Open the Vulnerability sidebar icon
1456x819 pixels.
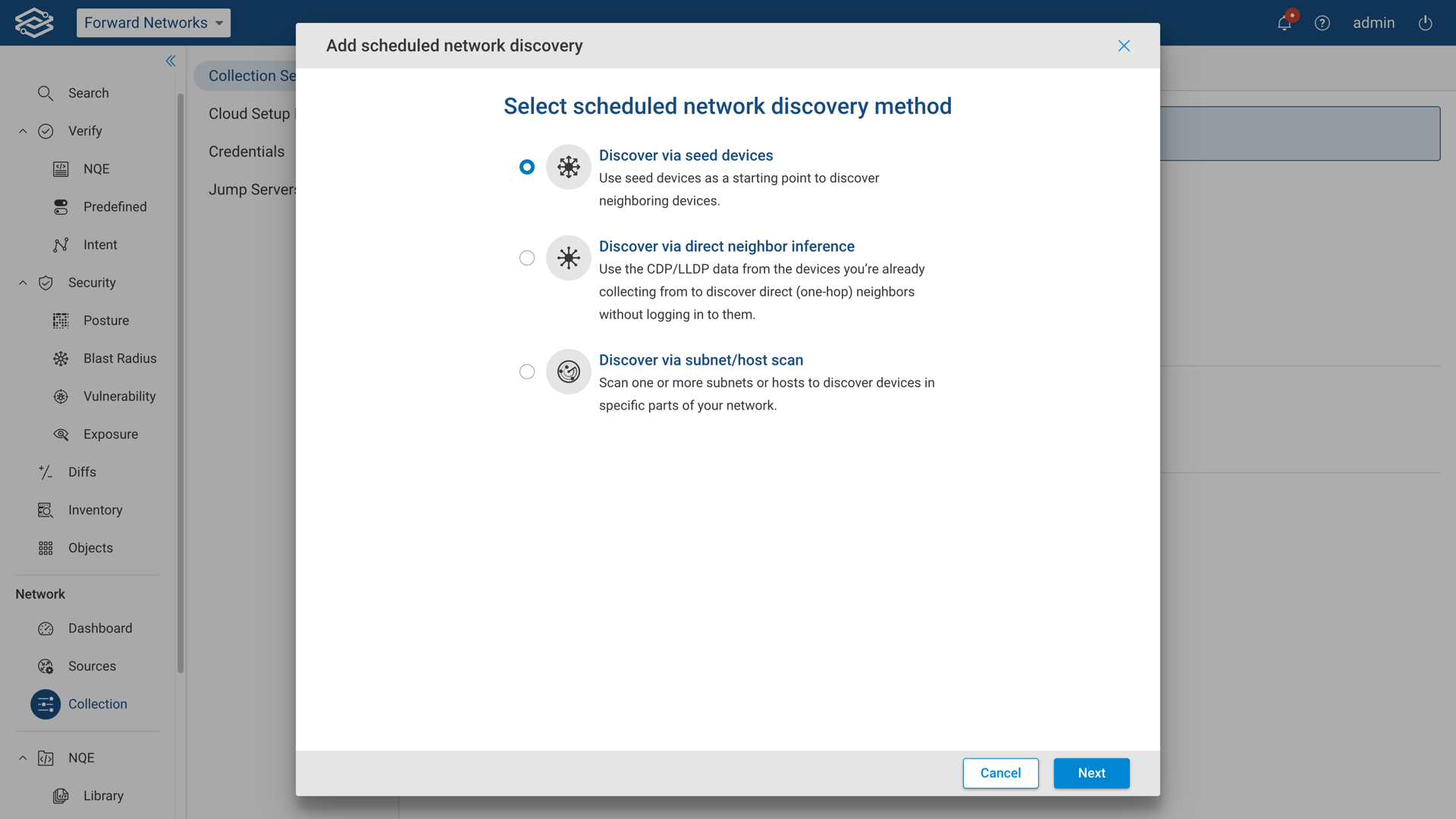61,396
